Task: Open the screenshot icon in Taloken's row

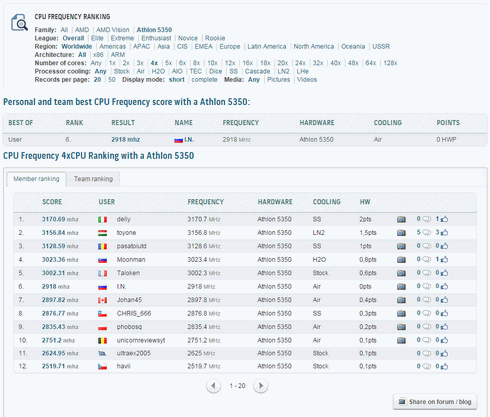Action: 401,273
